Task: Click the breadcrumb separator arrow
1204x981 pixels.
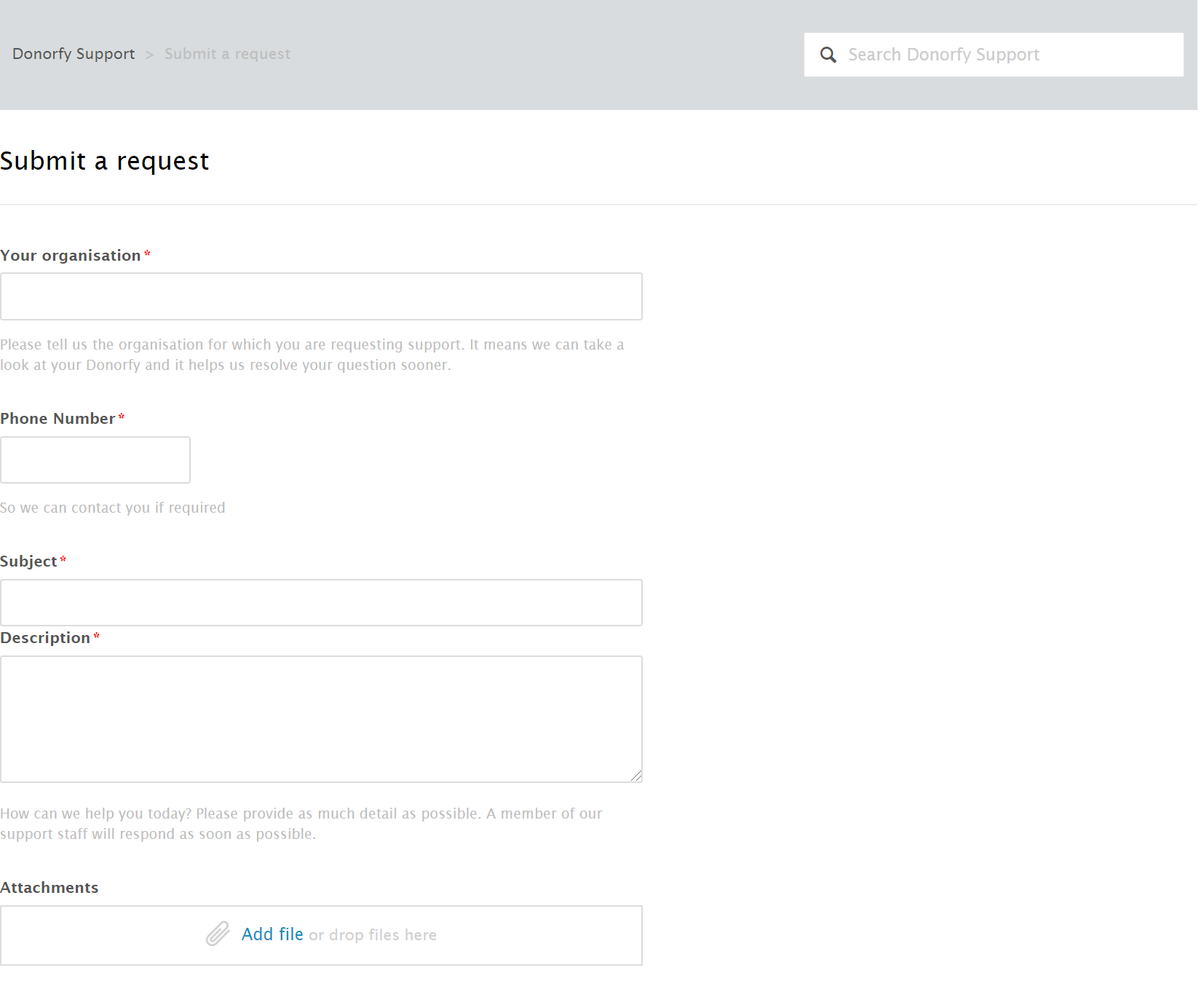Action: pyautogui.click(x=149, y=55)
